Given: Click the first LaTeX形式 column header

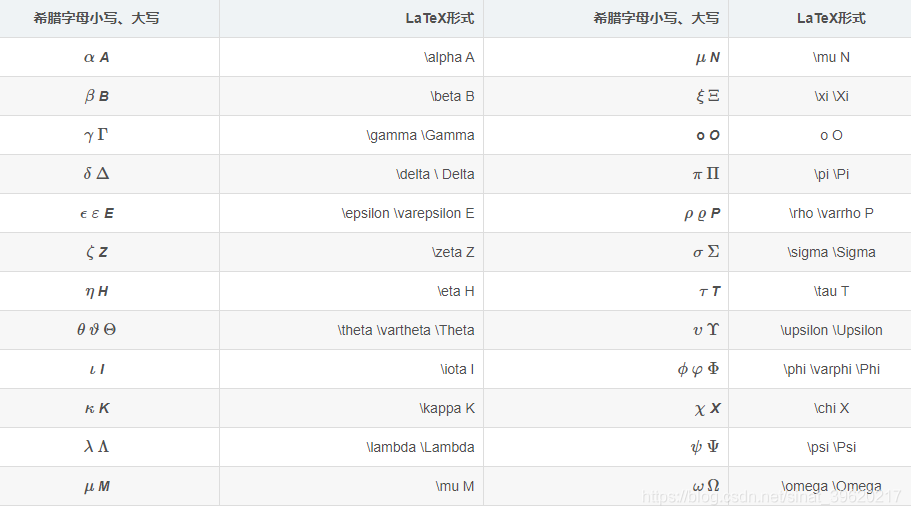Looking at the screenshot, I should [440, 19].
